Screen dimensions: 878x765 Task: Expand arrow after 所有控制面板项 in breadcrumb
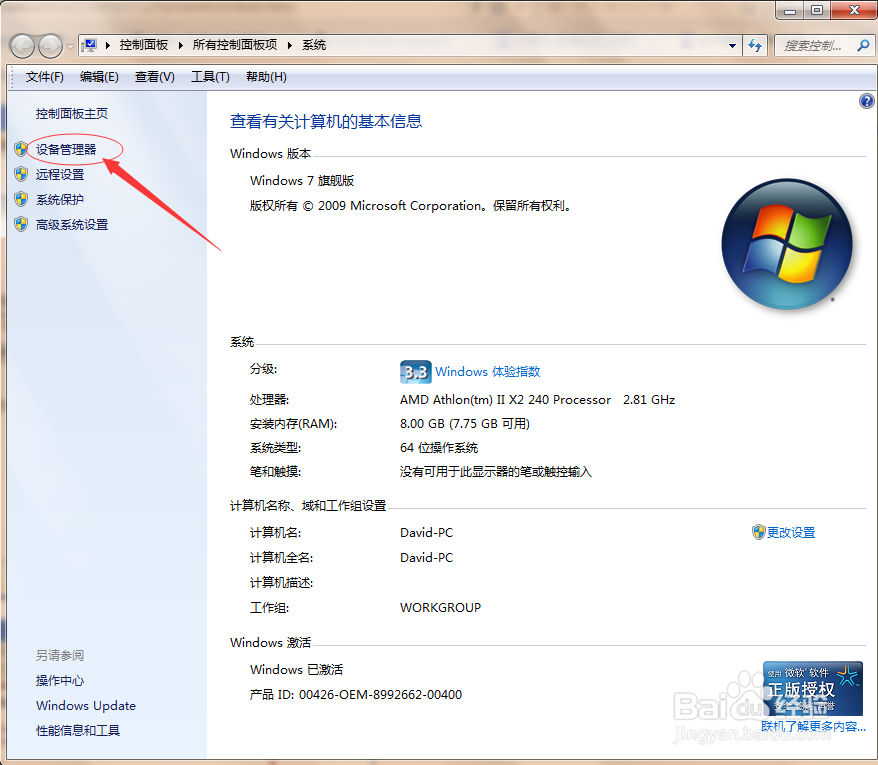tap(289, 45)
